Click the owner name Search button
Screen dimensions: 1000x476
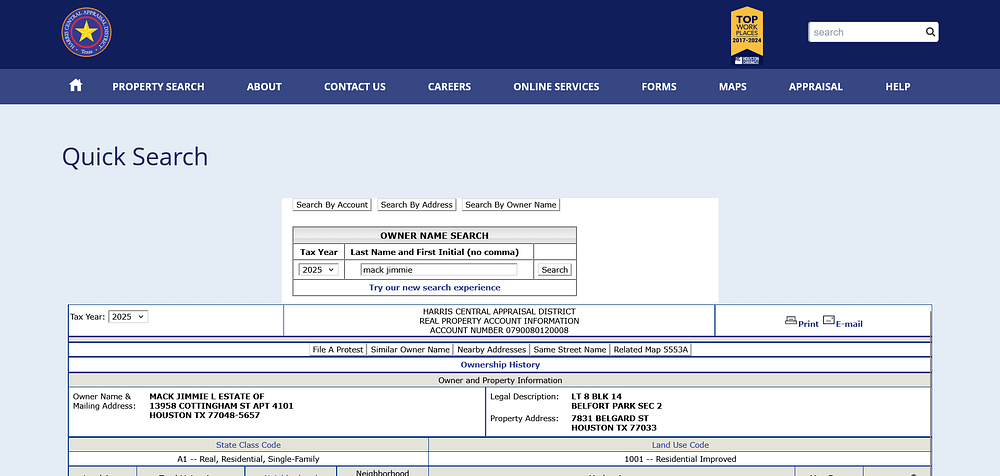click(554, 270)
